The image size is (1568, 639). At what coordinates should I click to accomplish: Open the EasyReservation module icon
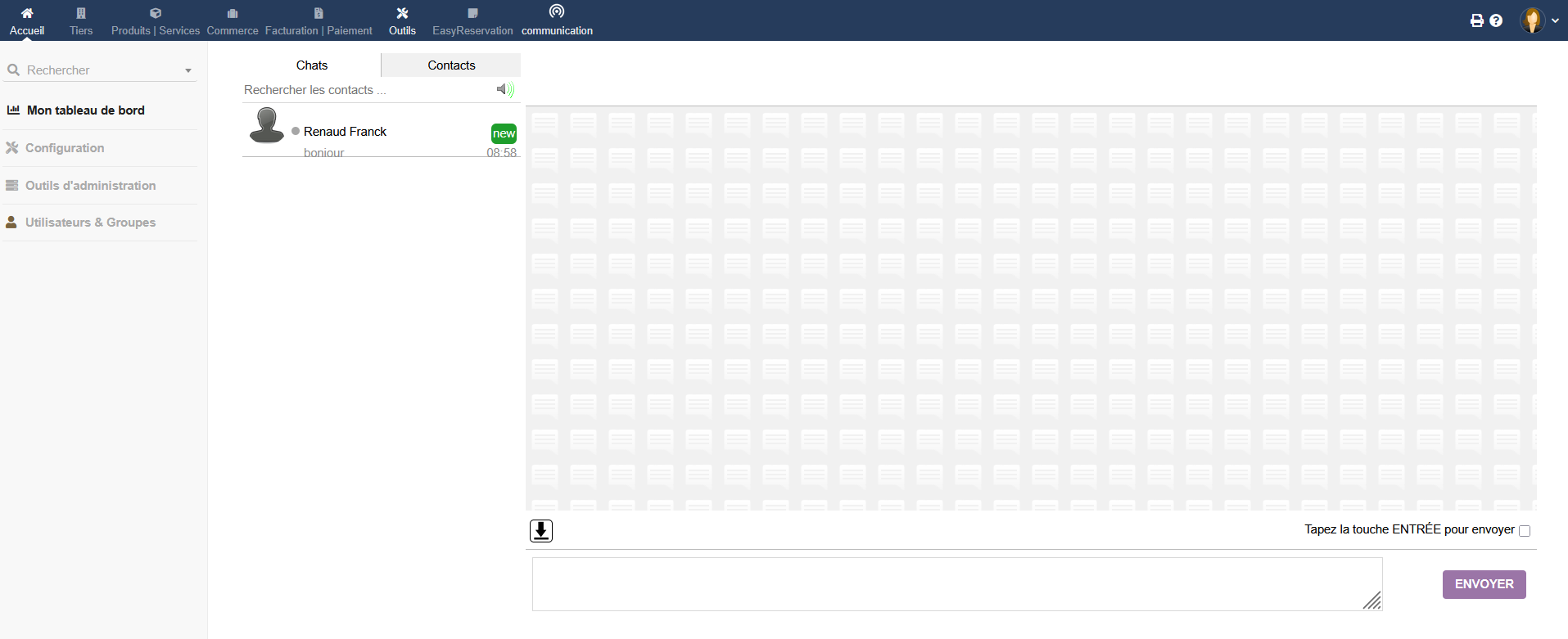(x=472, y=13)
